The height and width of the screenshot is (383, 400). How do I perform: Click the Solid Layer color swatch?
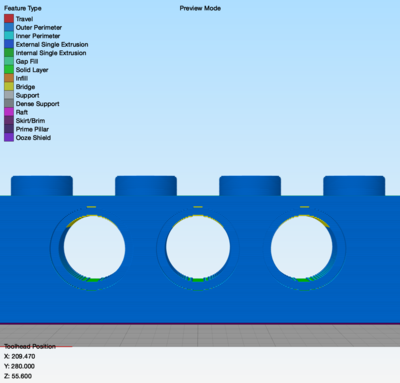(x=9, y=70)
